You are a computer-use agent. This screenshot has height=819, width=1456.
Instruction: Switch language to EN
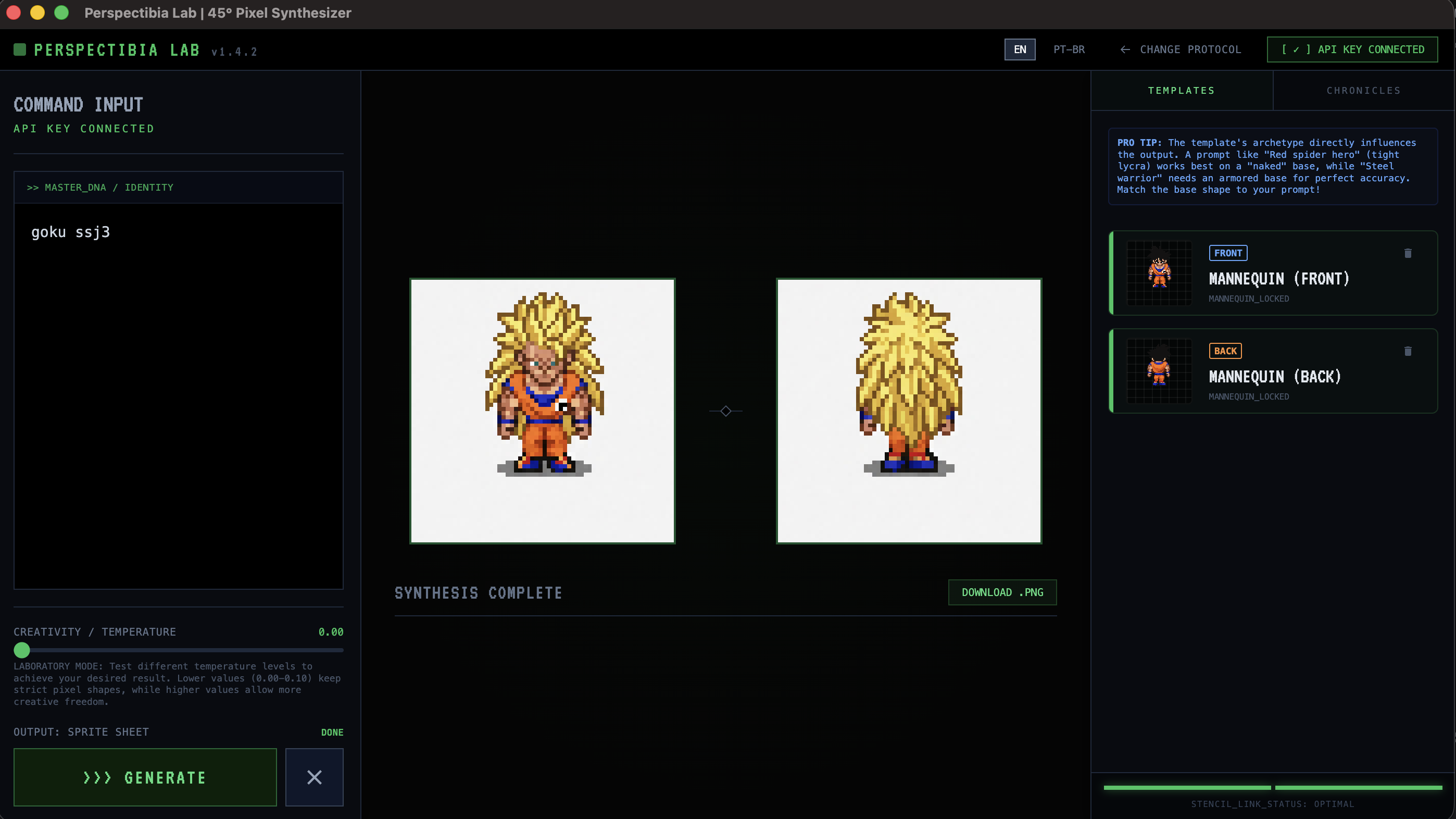[1020, 50]
